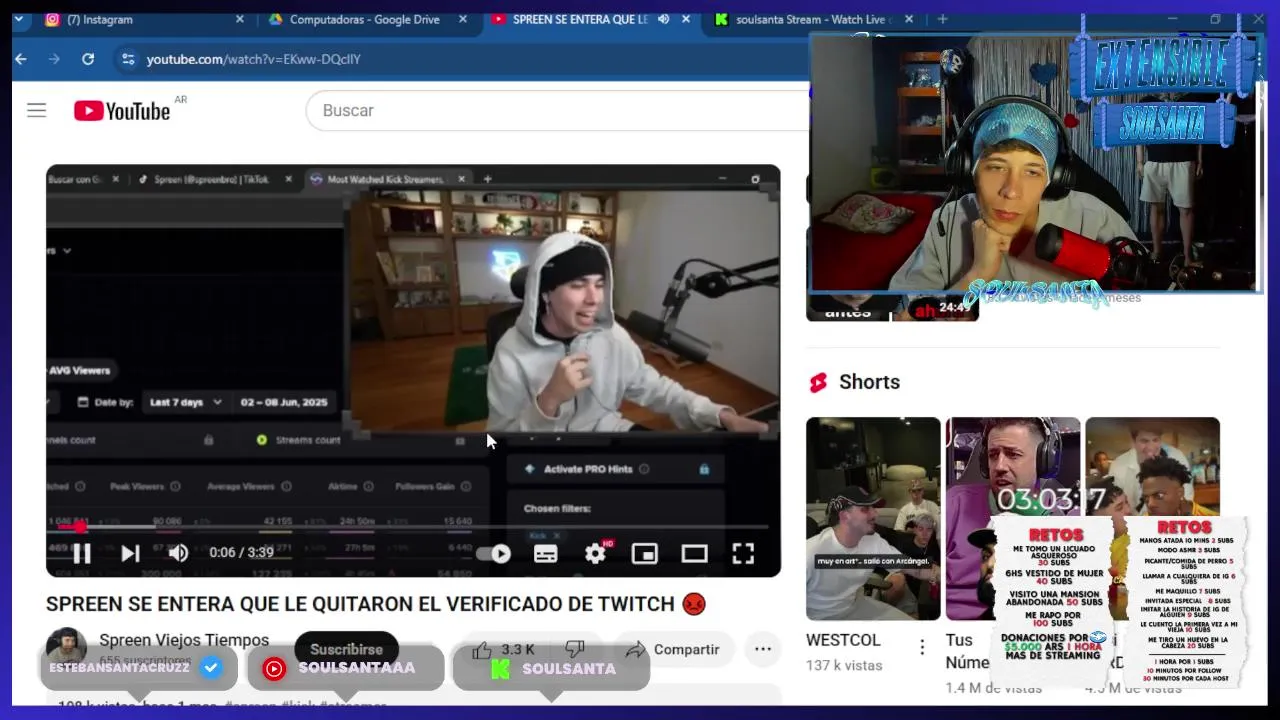
Task: Click the 137 k vistas view count
Action: [x=844, y=665]
